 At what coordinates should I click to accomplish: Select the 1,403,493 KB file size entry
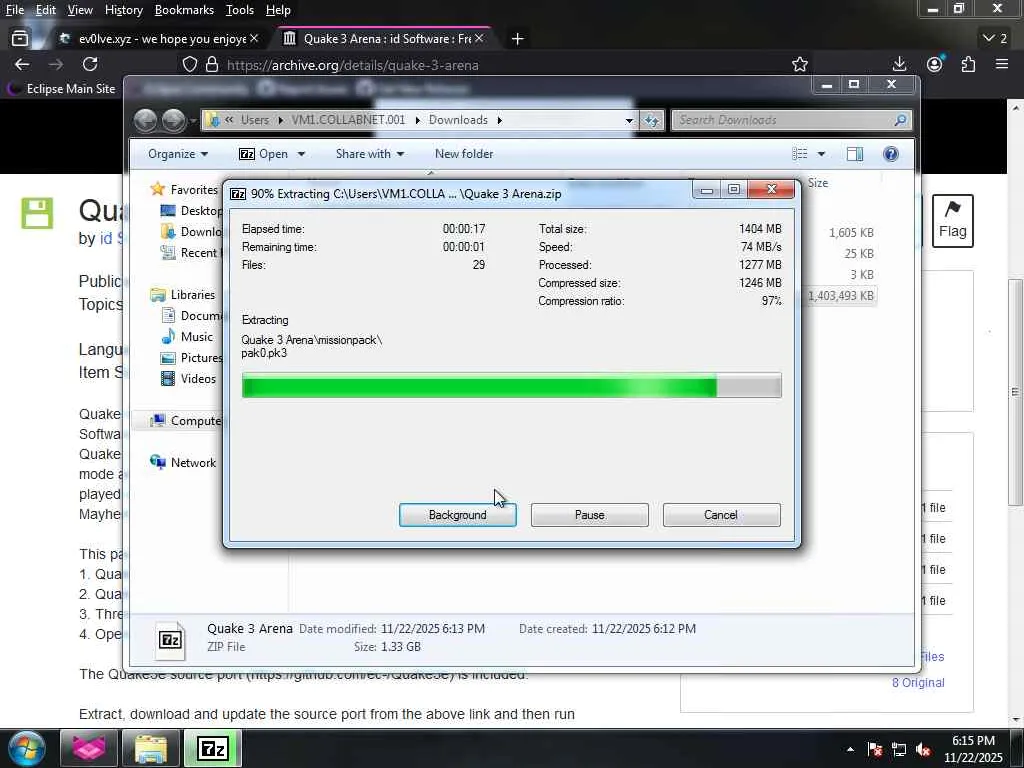(840, 296)
